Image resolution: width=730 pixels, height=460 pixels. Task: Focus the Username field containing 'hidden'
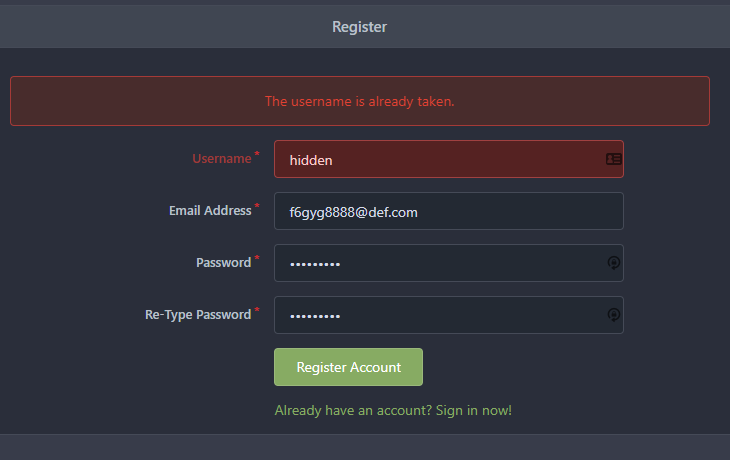click(449, 159)
